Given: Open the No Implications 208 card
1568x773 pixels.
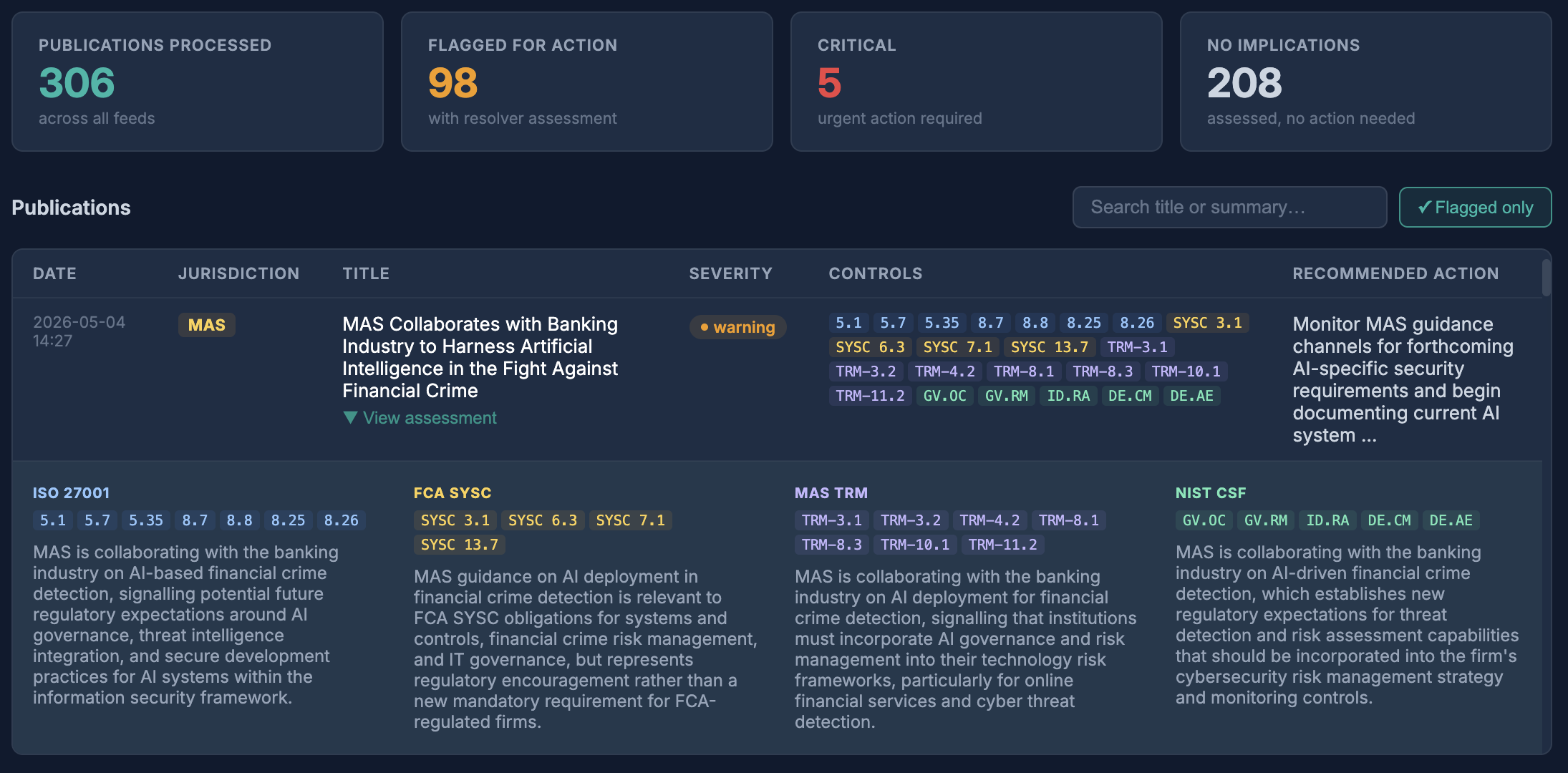Looking at the screenshot, I should pyautogui.click(x=1366, y=82).
